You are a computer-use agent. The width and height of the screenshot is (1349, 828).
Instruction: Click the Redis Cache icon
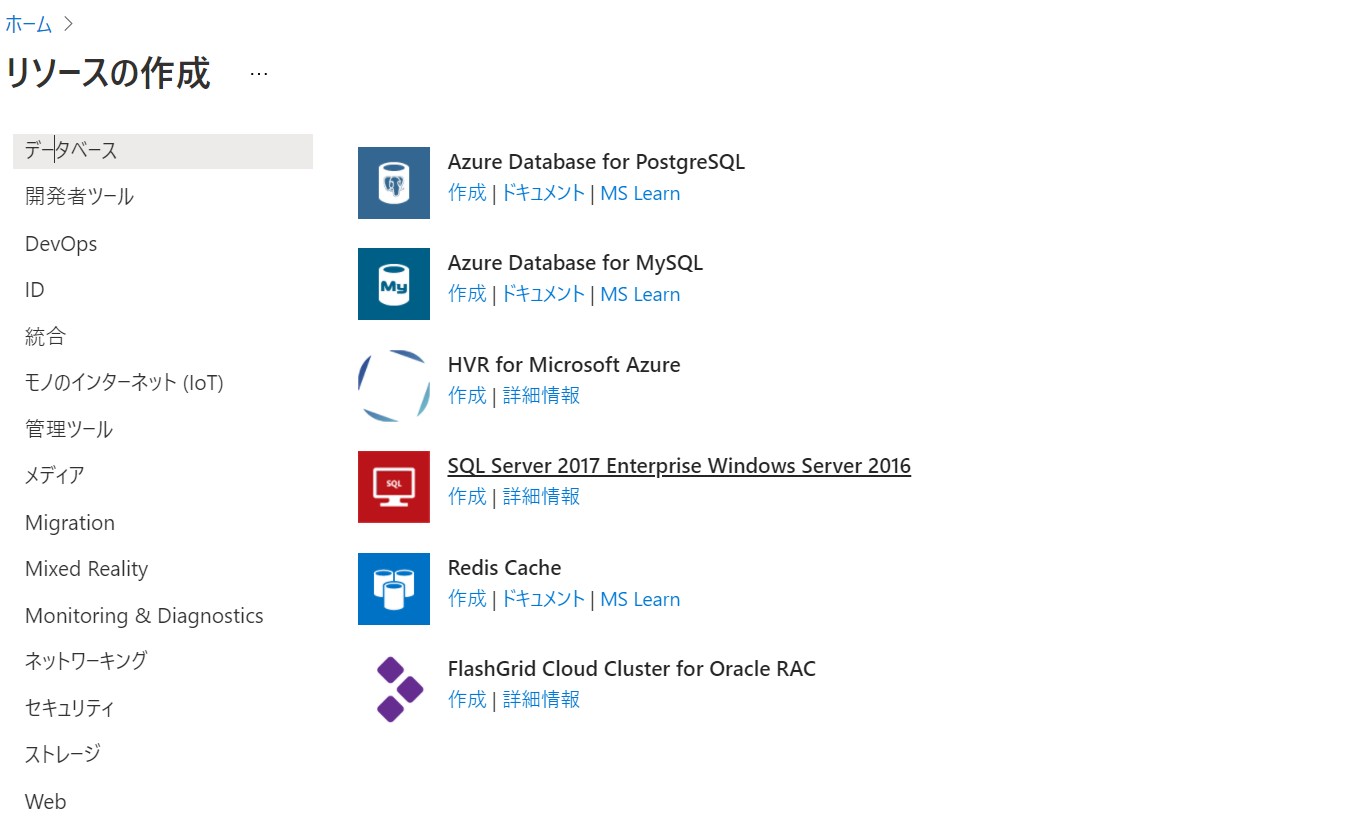click(x=394, y=589)
